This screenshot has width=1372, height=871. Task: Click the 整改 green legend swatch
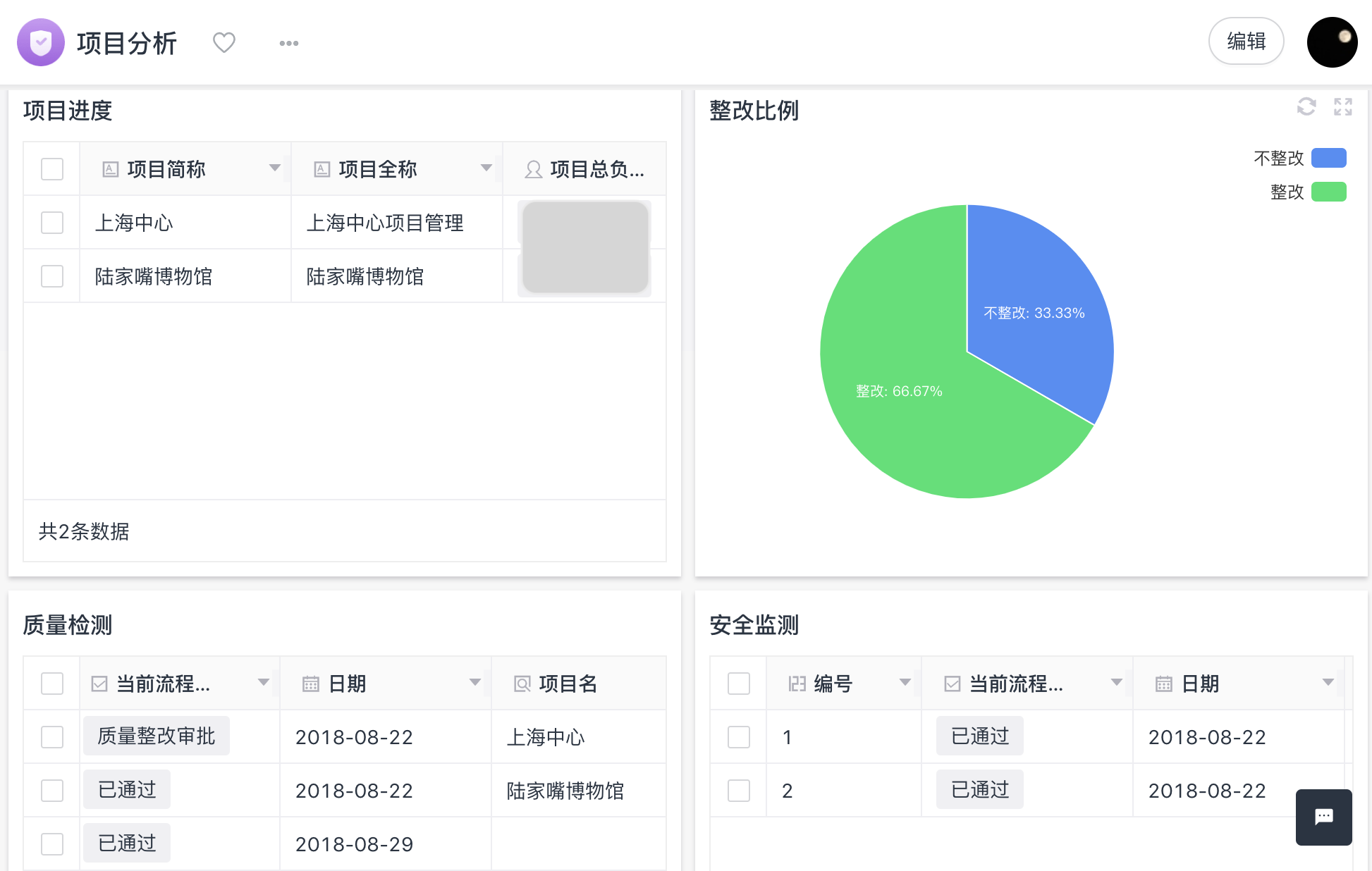(1329, 192)
